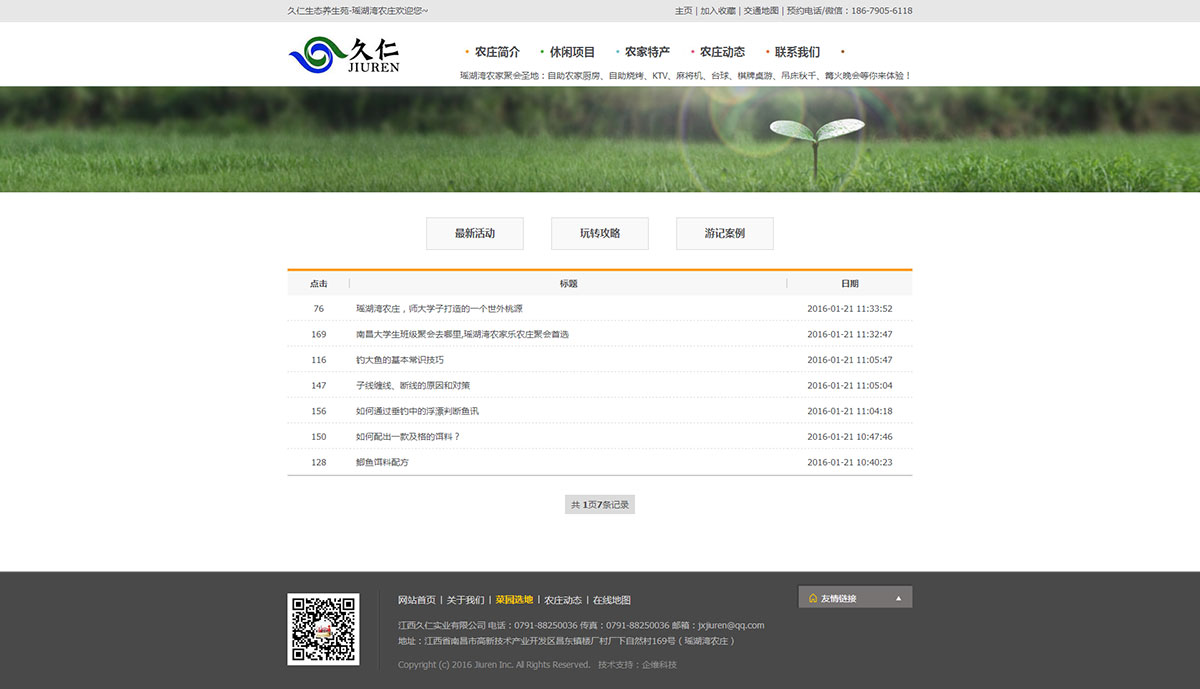Image resolution: width=1200 pixels, height=689 pixels.
Task: Open 在线地图 from the footer links
Action: (612, 600)
